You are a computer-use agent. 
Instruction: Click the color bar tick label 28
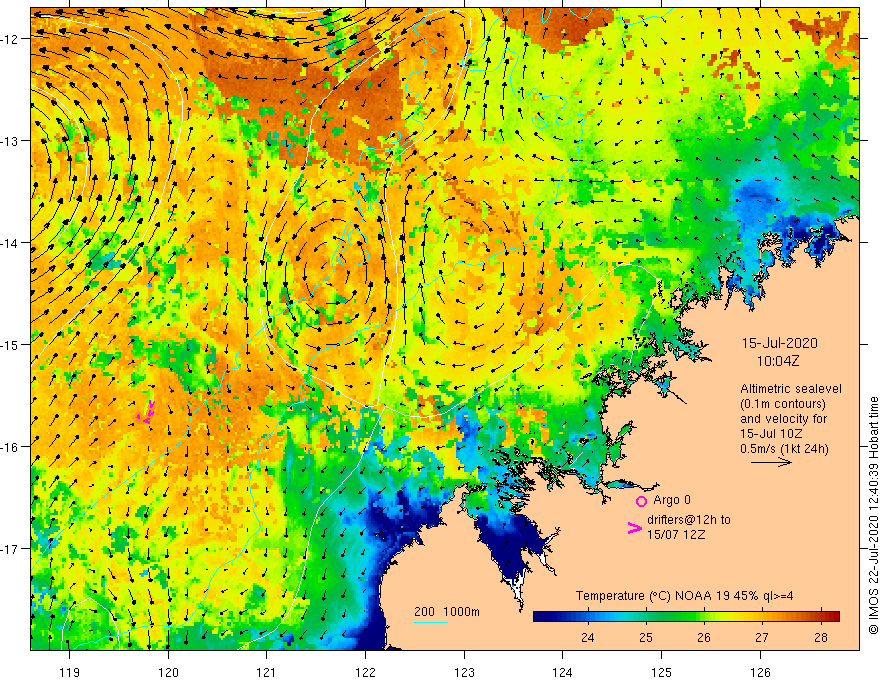pos(821,638)
